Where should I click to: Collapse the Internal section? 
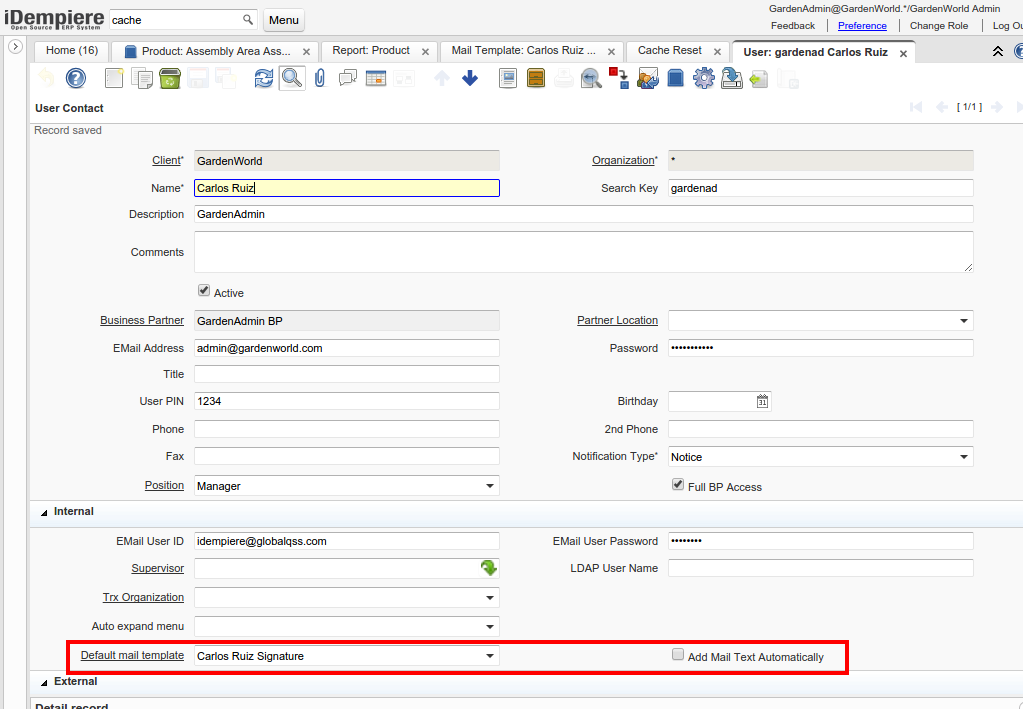point(44,512)
